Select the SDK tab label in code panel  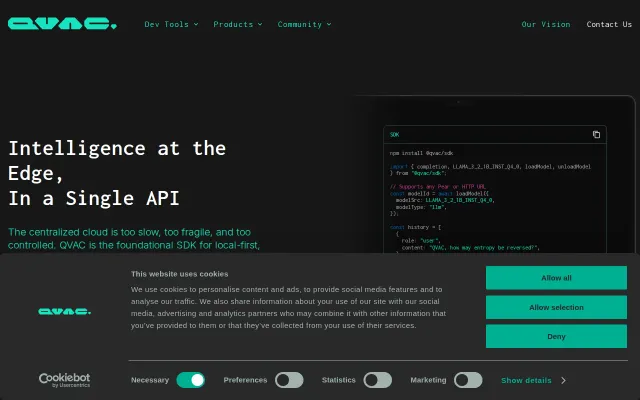click(394, 135)
